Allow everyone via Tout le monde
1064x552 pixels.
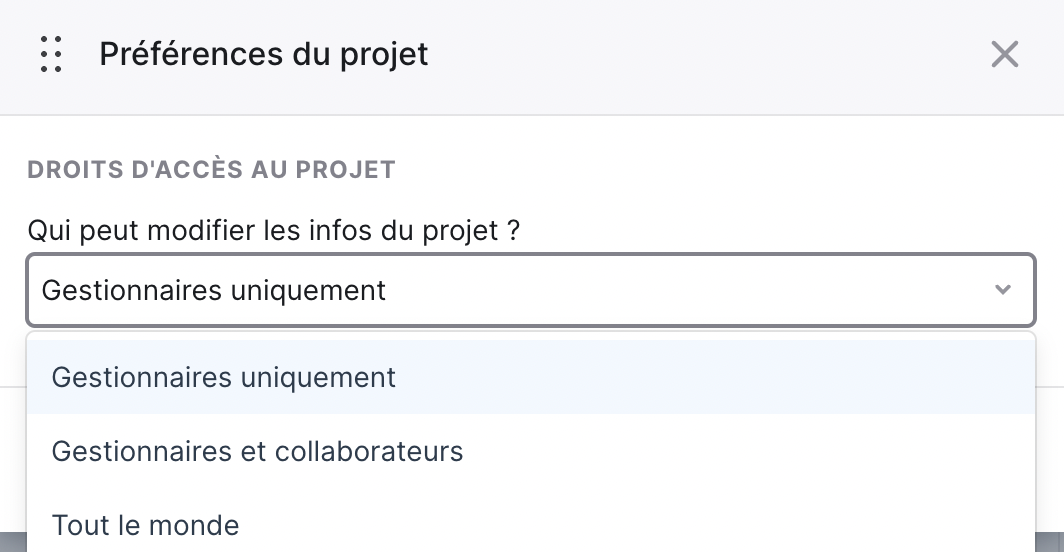[x=531, y=525]
